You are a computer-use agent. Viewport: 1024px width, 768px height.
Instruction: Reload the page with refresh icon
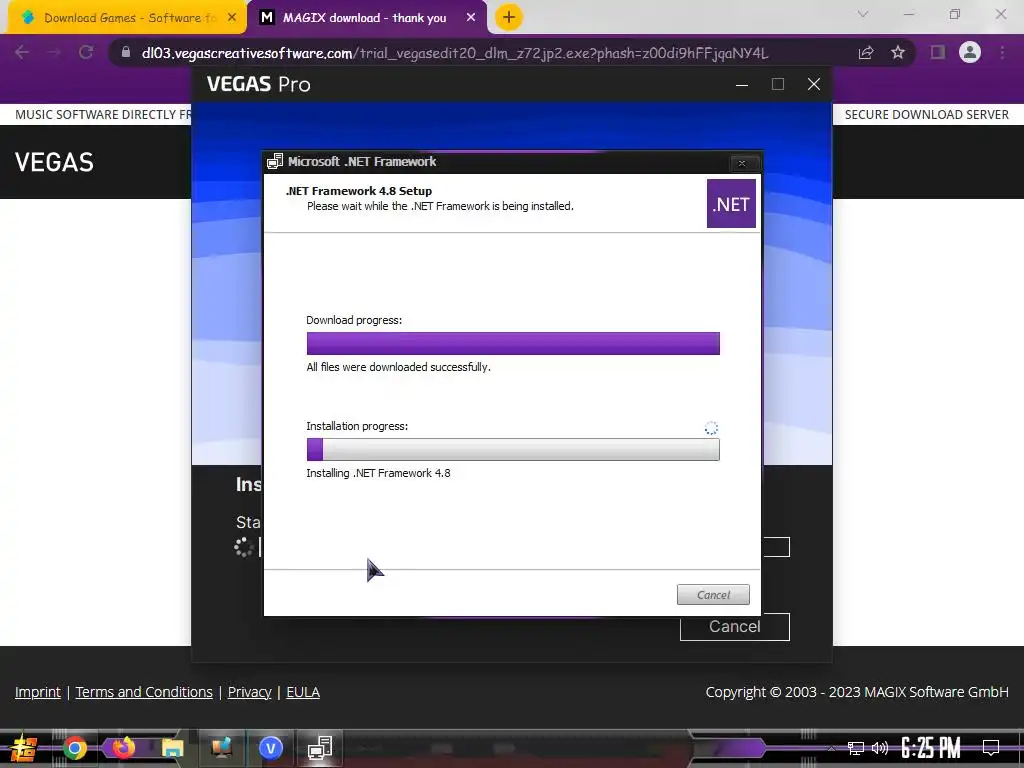pyautogui.click(x=86, y=53)
